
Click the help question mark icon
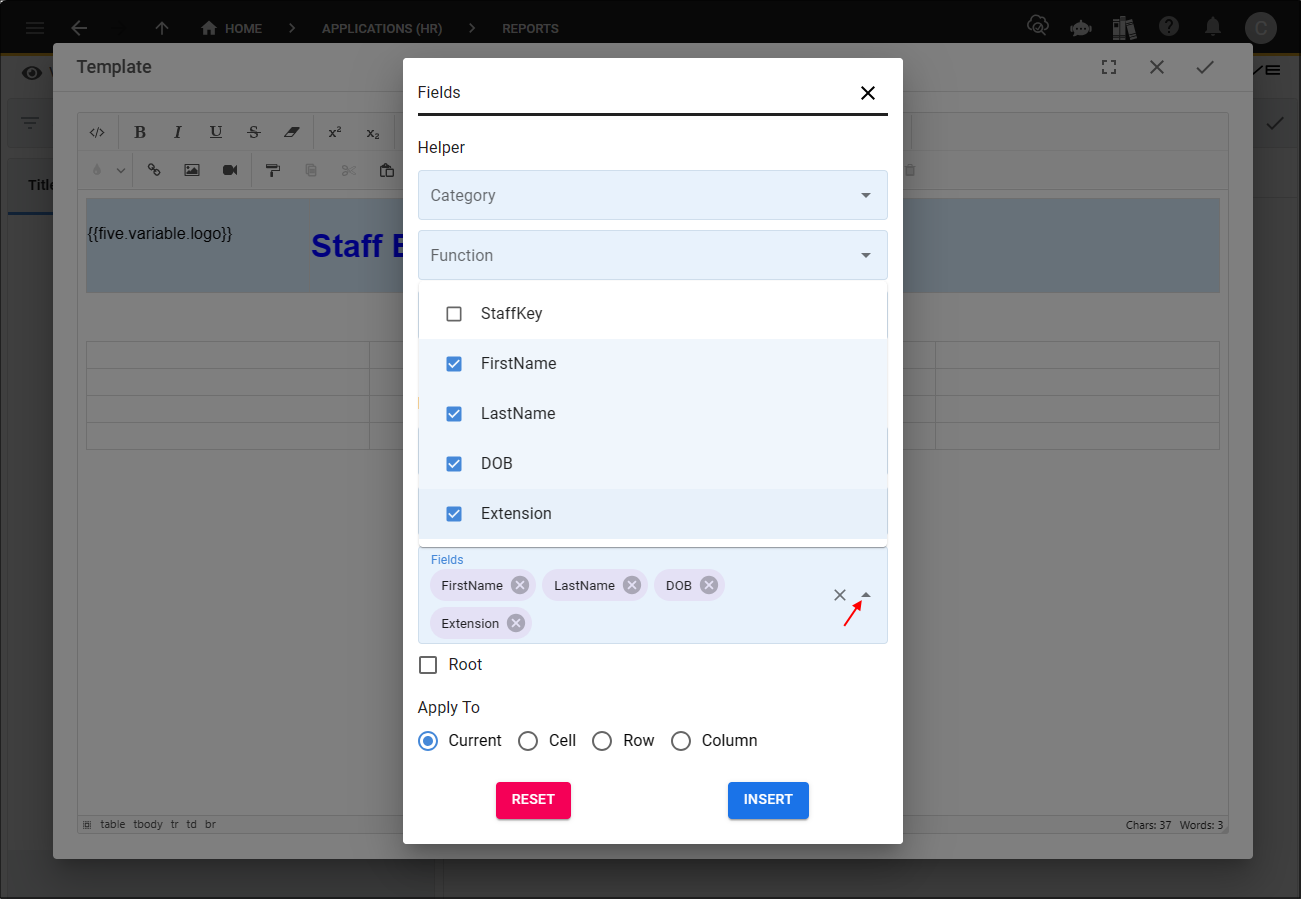pos(1168,27)
